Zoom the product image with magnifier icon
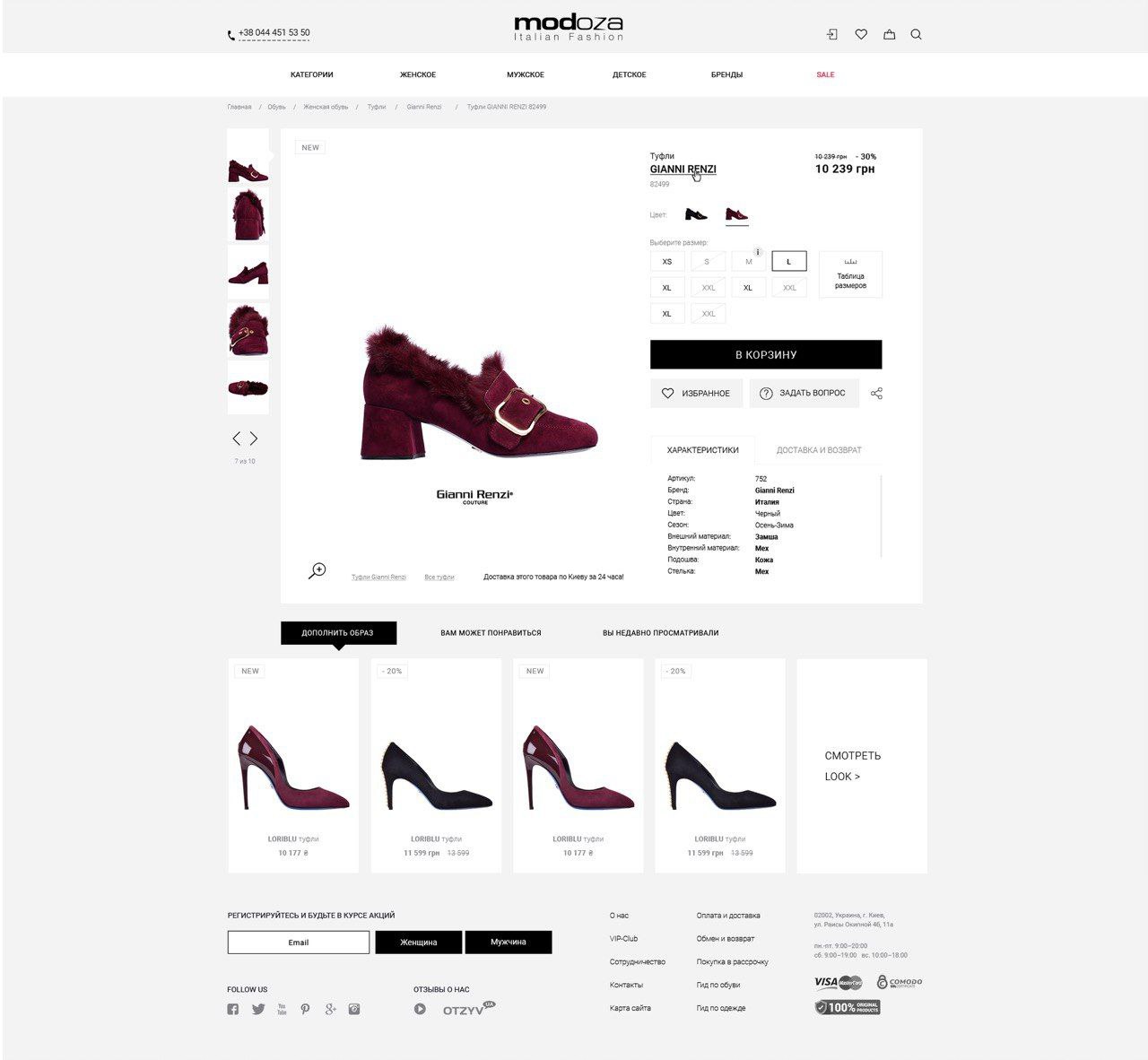Image resolution: width=1148 pixels, height=1060 pixels. point(317,570)
